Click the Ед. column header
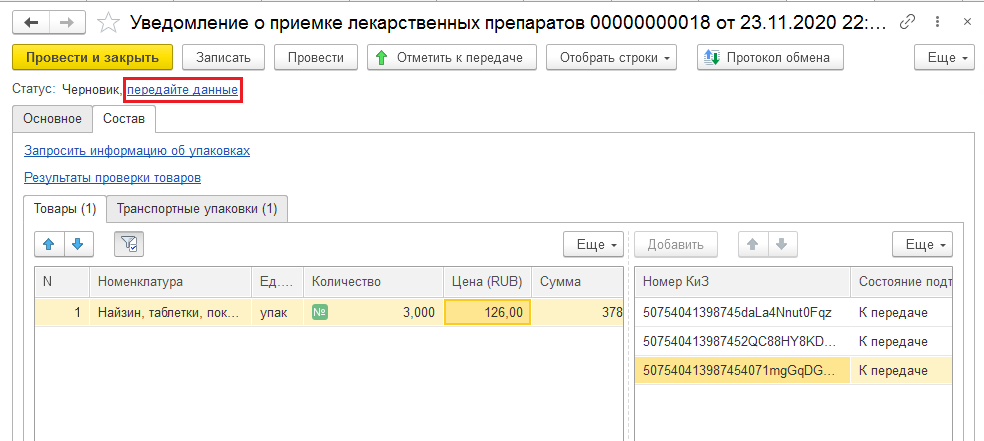 277,282
